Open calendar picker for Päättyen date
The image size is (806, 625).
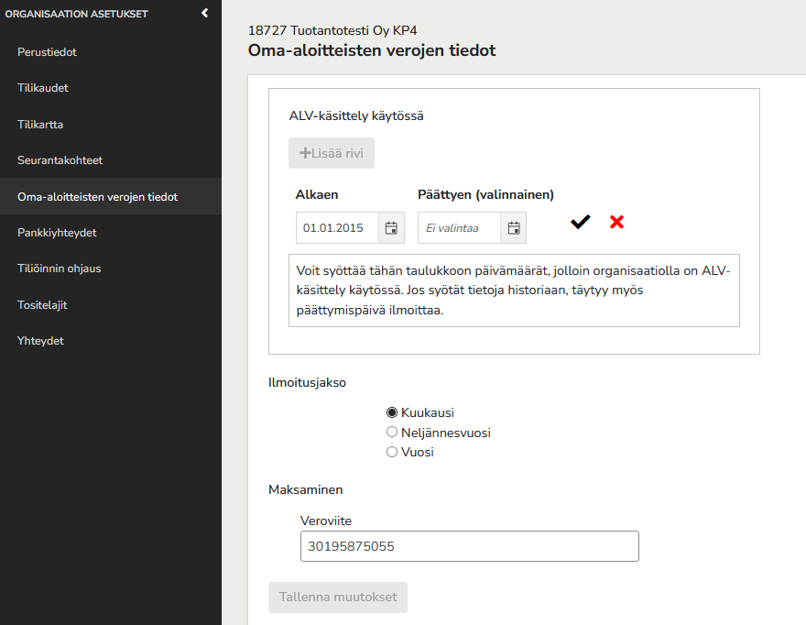pos(514,228)
